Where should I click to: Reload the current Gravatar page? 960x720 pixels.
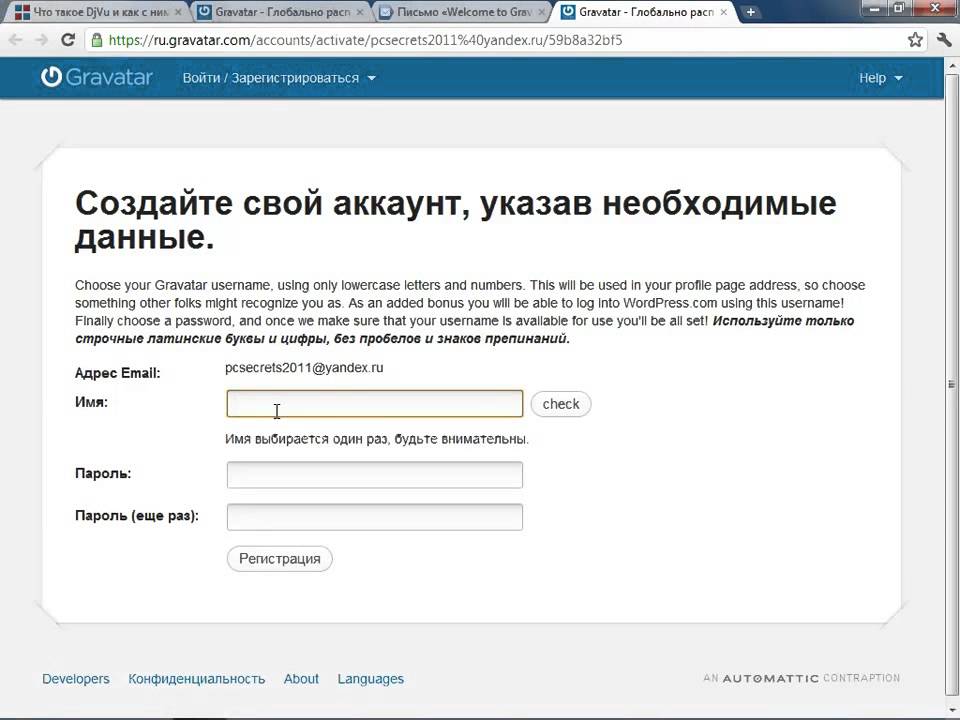coord(68,40)
